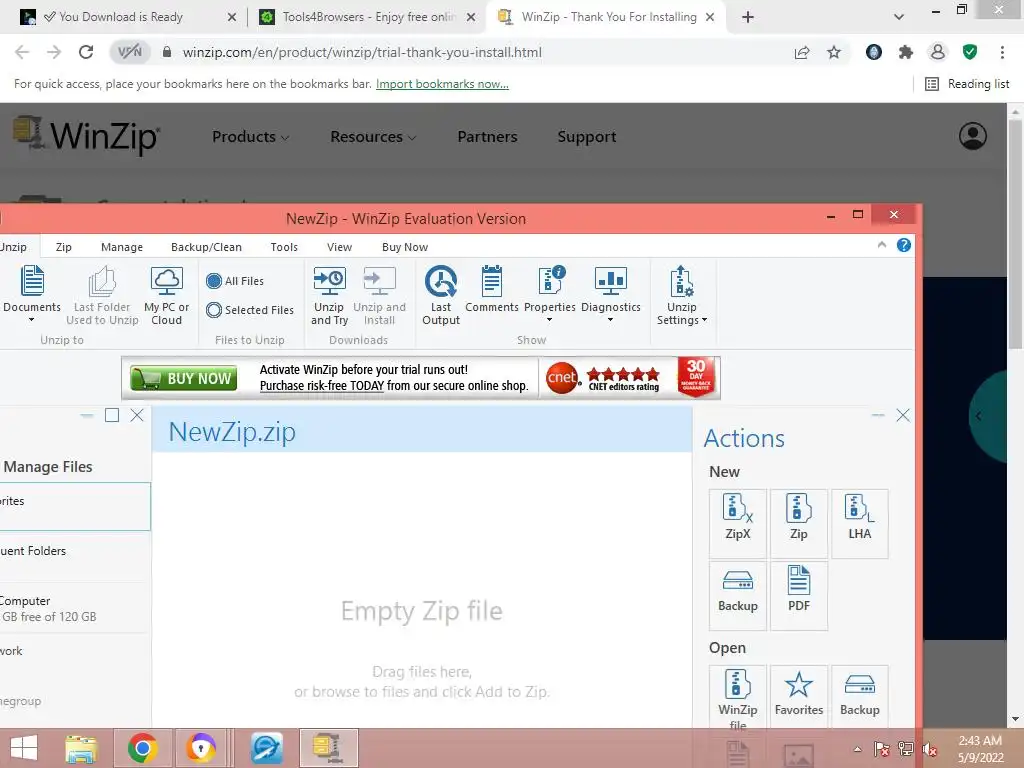Screen dimensions: 1024x768
Task: Open File Explorer from taskbar
Action: pos(81,748)
